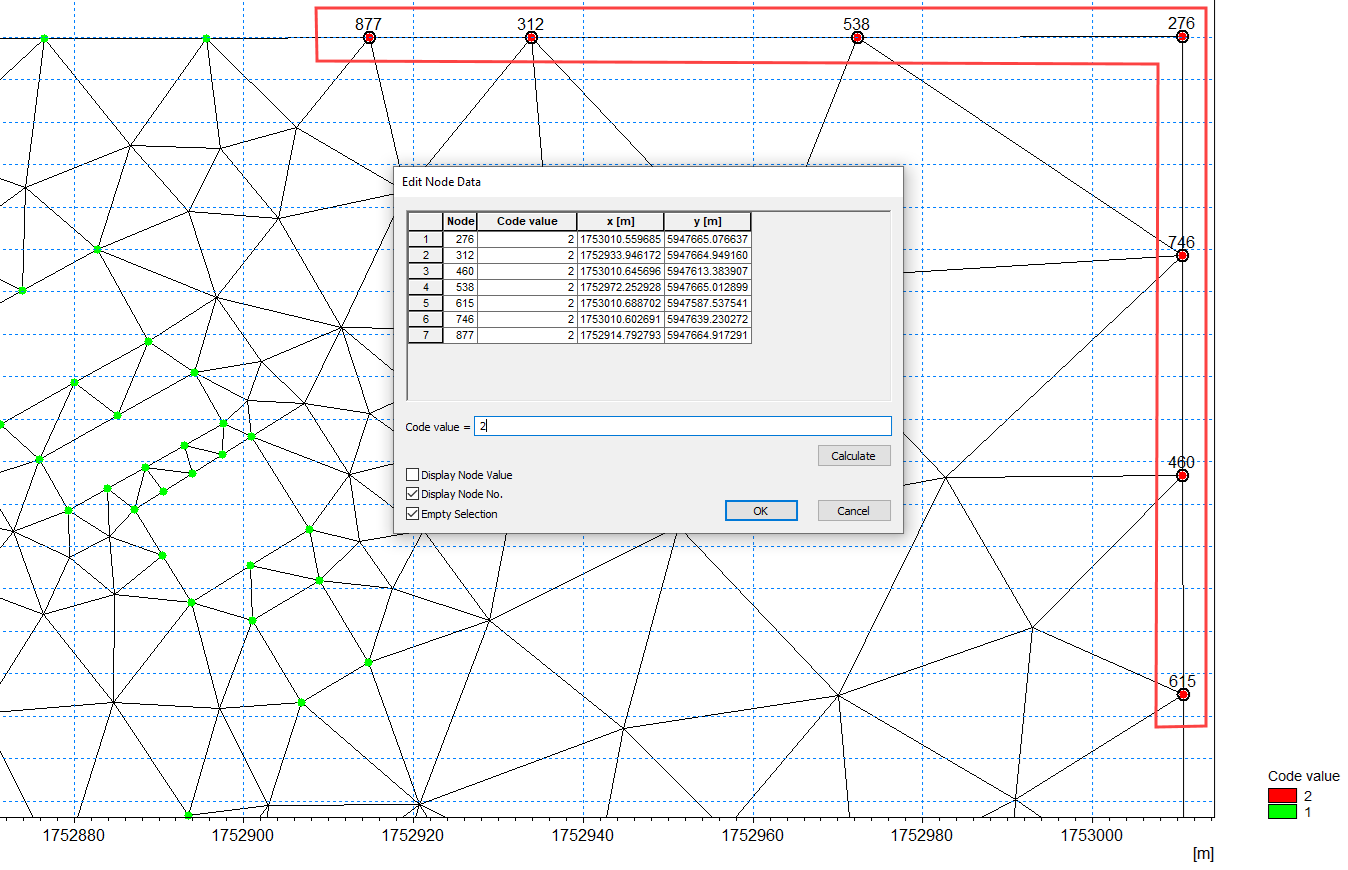This screenshot has width=1348, height=870.
Task: Click the Code value cell for node 460
Action: pos(527,272)
